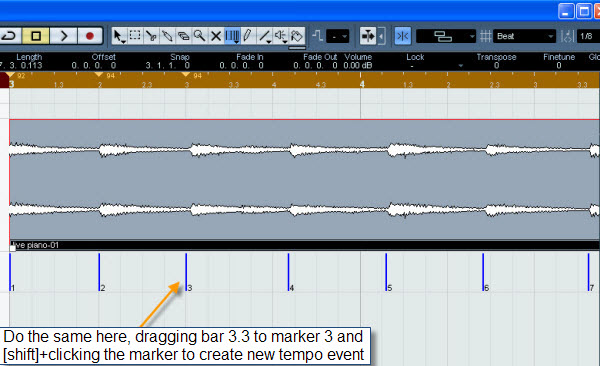
Task: Edit the Fade Out value field
Action: (x=316, y=65)
